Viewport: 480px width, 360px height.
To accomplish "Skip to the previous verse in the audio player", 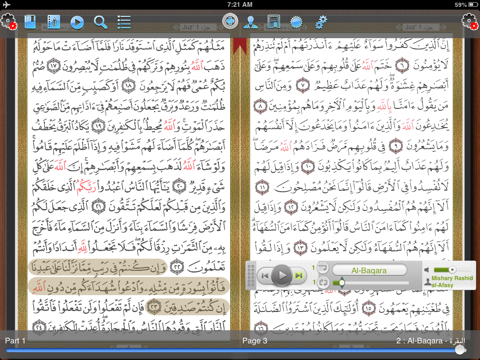I will point(265,276).
